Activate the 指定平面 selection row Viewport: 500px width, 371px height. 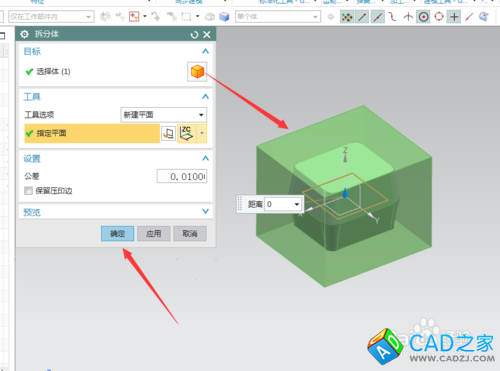click(x=92, y=133)
